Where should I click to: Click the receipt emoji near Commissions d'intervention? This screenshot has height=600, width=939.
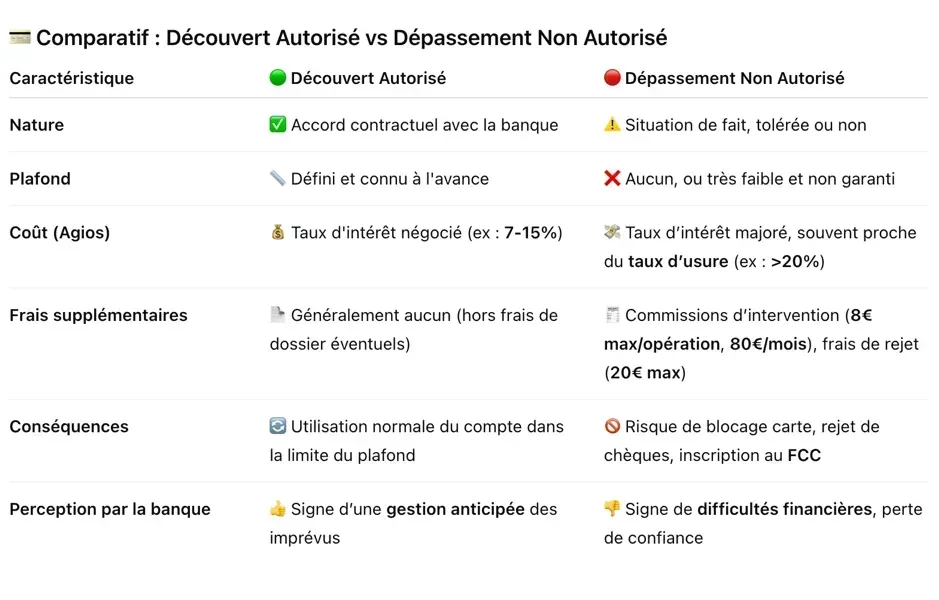[x=612, y=315]
